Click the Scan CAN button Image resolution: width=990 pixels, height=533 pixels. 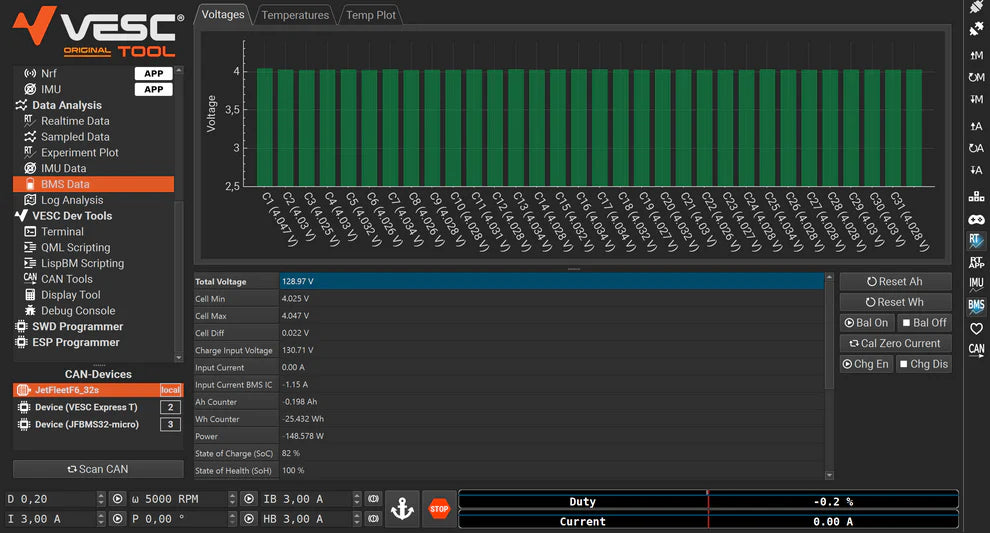click(98, 469)
